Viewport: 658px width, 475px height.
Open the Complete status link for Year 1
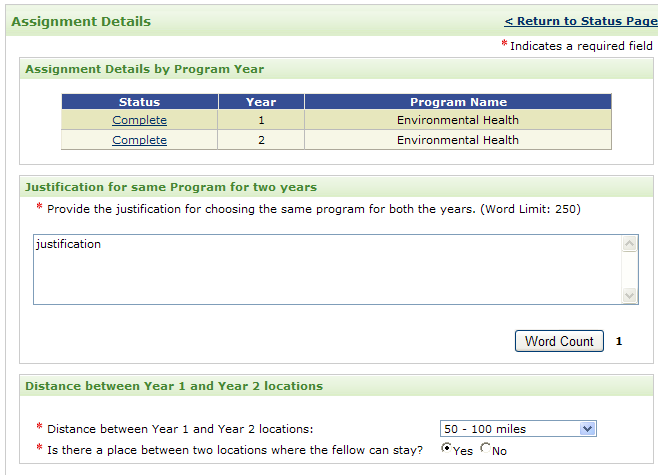coord(139,121)
